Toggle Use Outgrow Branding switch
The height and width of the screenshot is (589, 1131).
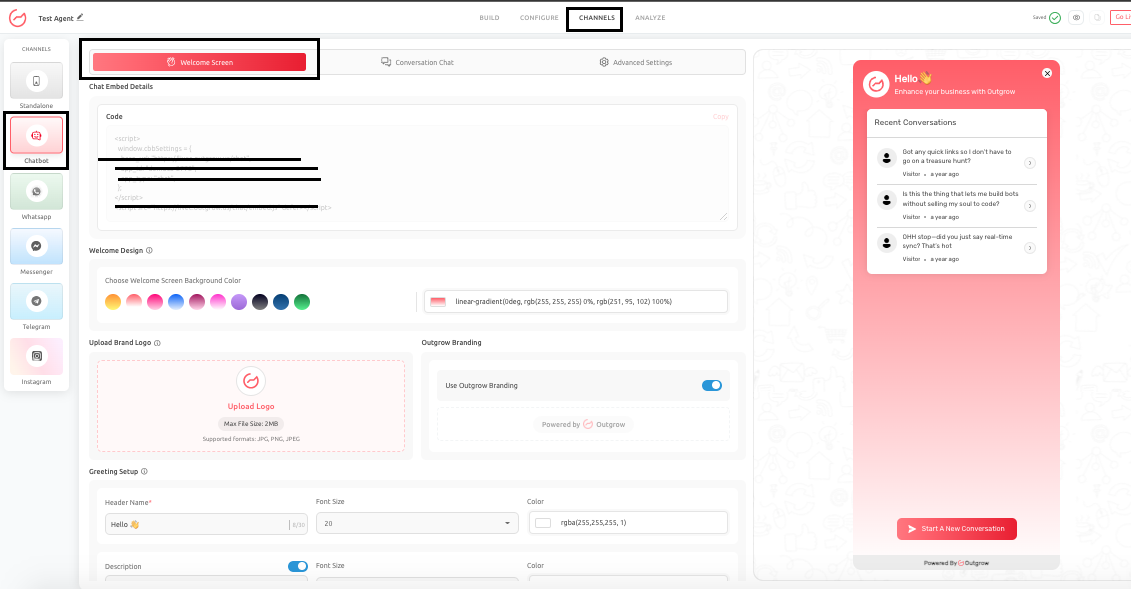coord(712,386)
